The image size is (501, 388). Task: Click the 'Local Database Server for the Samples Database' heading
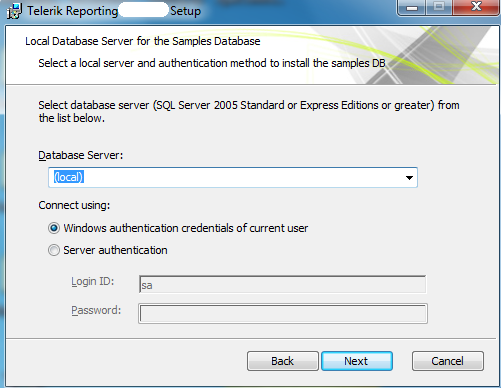(143, 41)
